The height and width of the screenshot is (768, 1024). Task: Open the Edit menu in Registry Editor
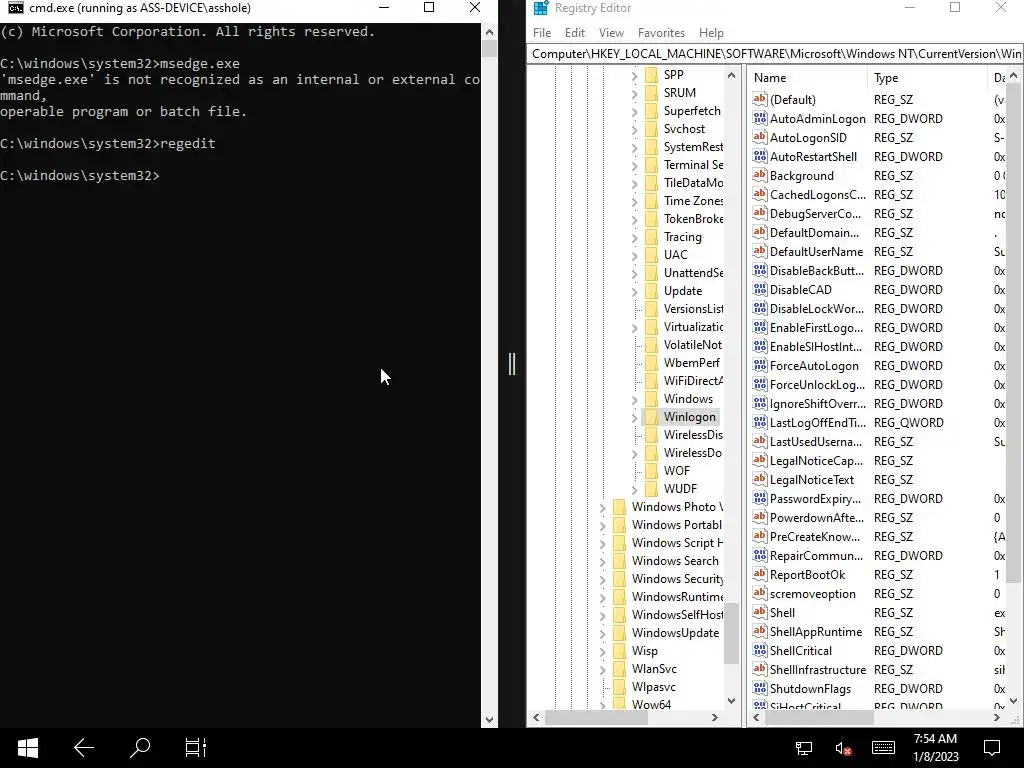tap(575, 33)
